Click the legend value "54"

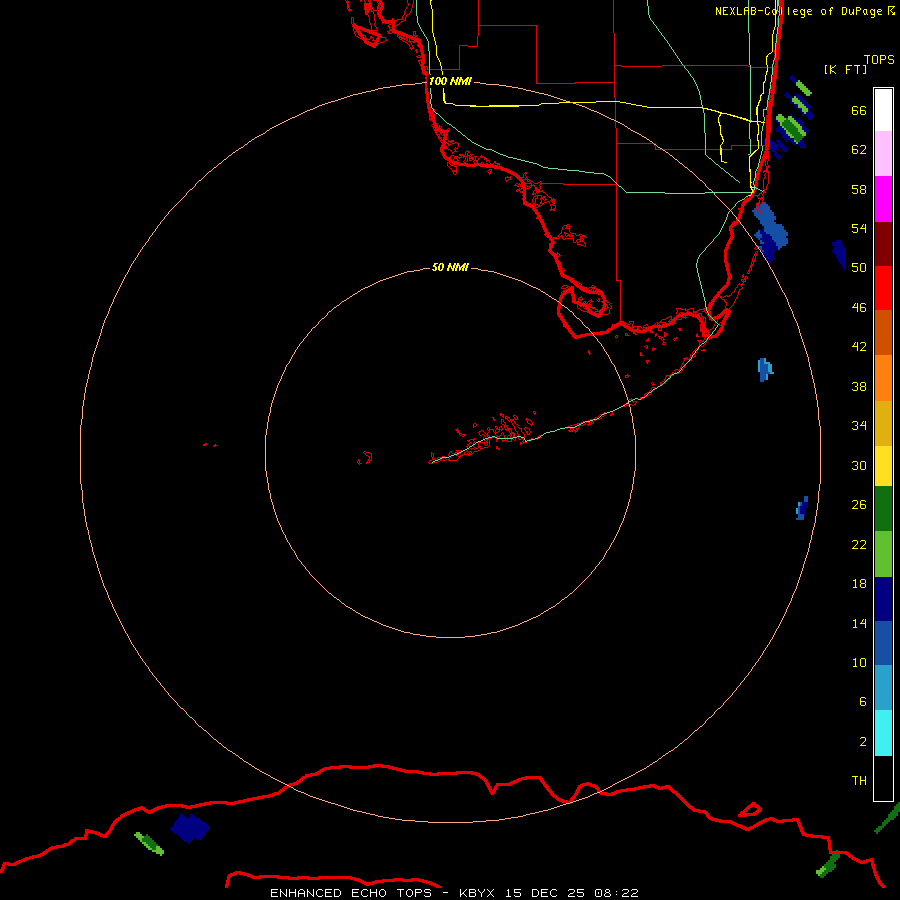(859, 228)
